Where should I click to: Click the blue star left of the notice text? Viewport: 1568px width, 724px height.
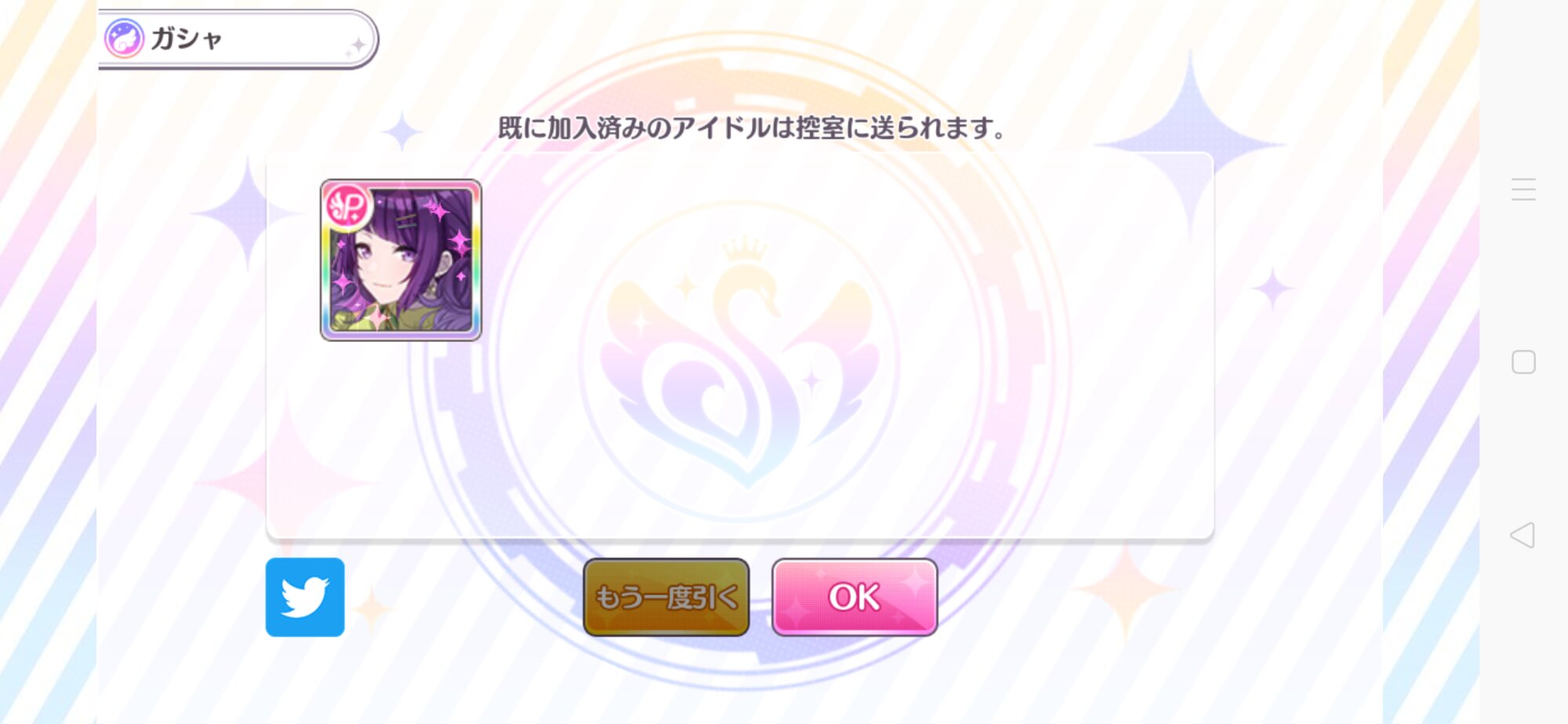[402, 131]
